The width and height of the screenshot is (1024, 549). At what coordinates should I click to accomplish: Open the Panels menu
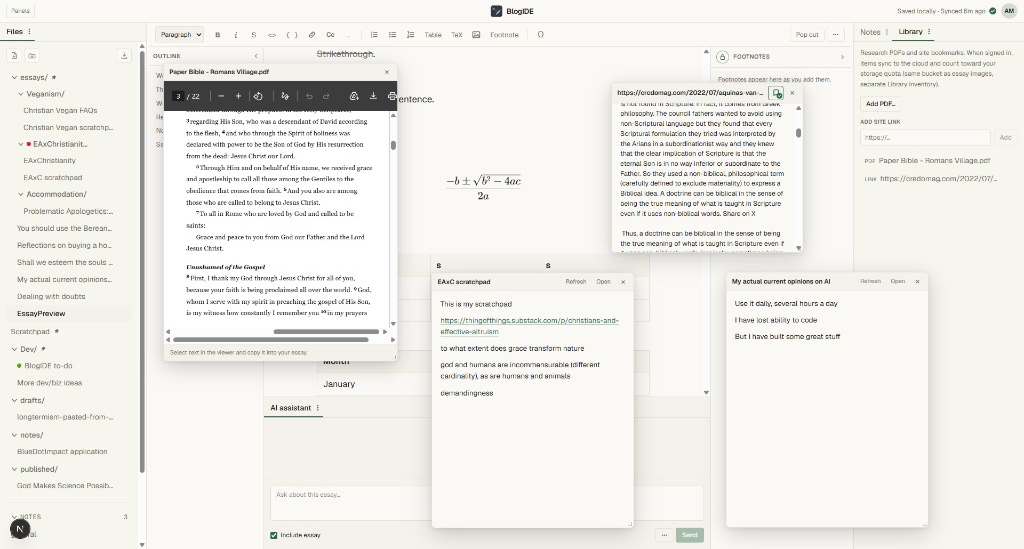[20, 10]
